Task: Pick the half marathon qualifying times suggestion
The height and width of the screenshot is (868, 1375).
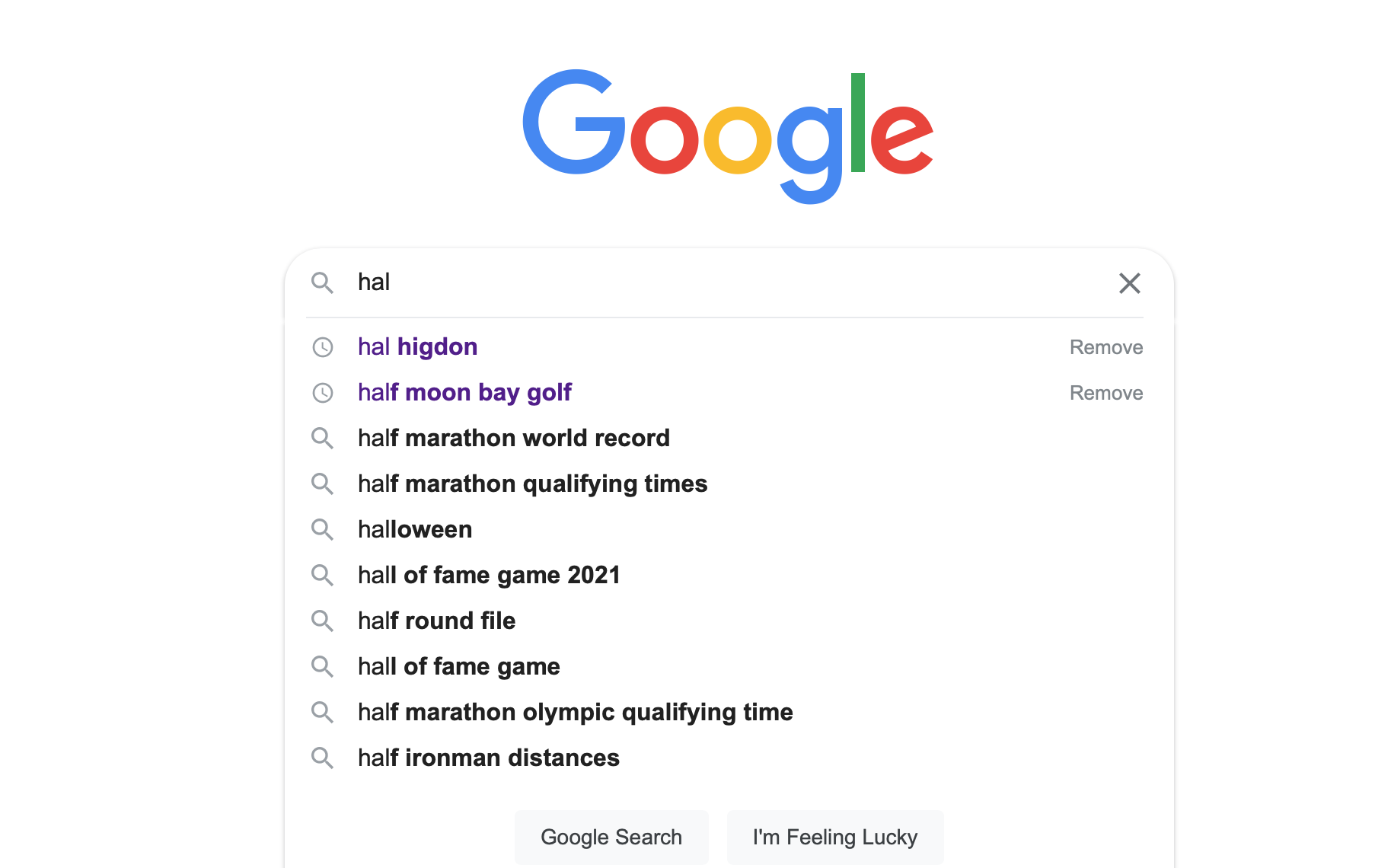Action: click(532, 484)
